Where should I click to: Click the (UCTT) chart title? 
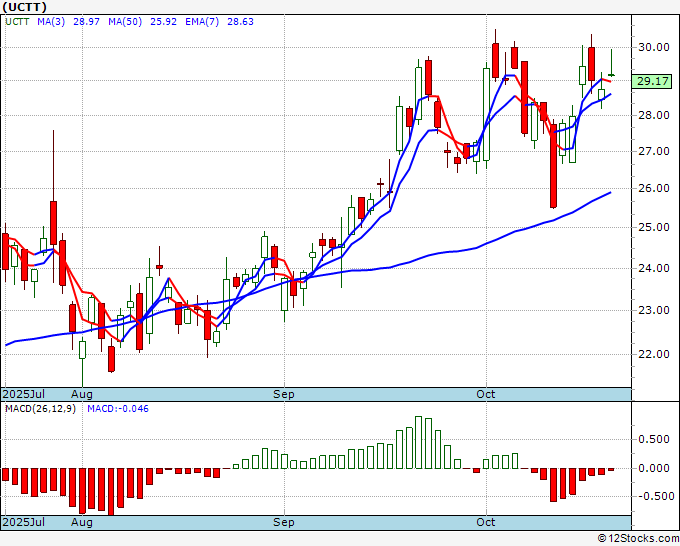click(x=24, y=7)
